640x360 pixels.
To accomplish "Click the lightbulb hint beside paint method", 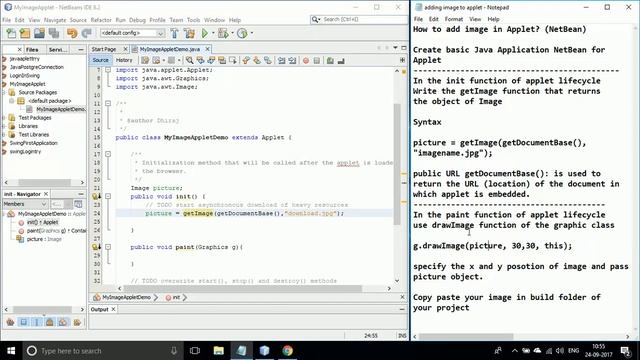I will point(96,247).
